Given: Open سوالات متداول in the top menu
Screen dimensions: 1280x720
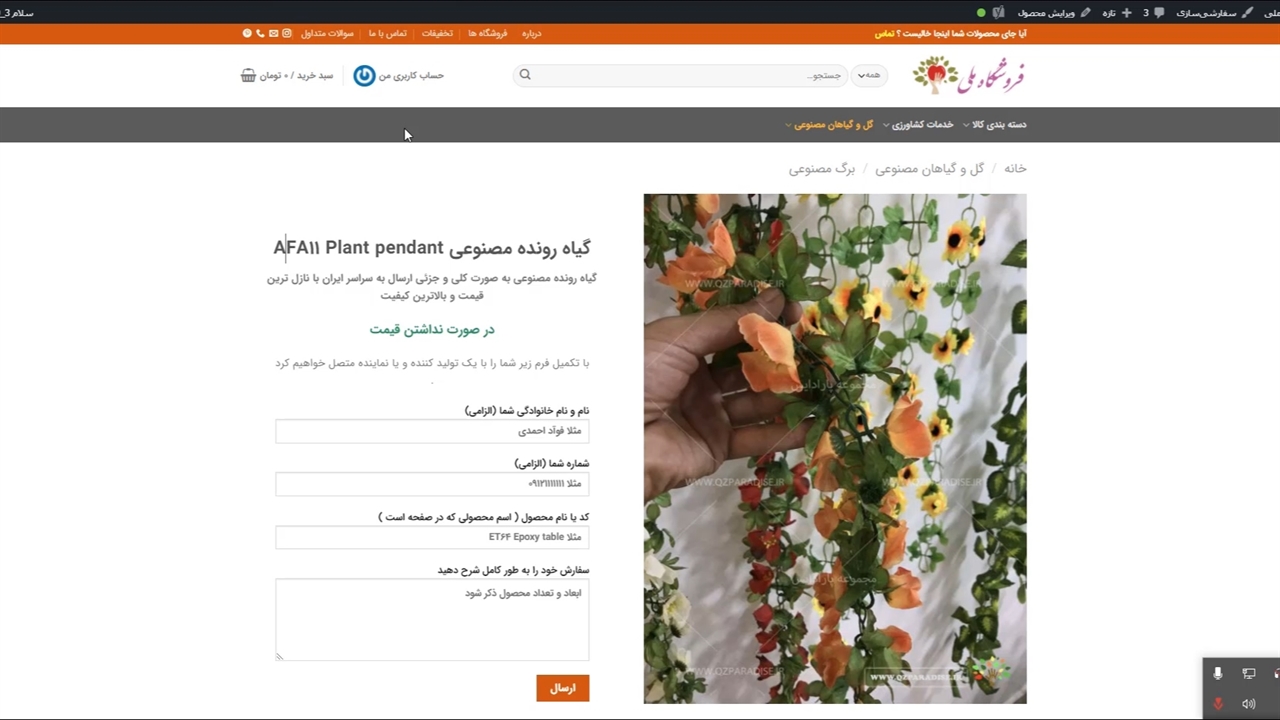Looking at the screenshot, I should 328,33.
